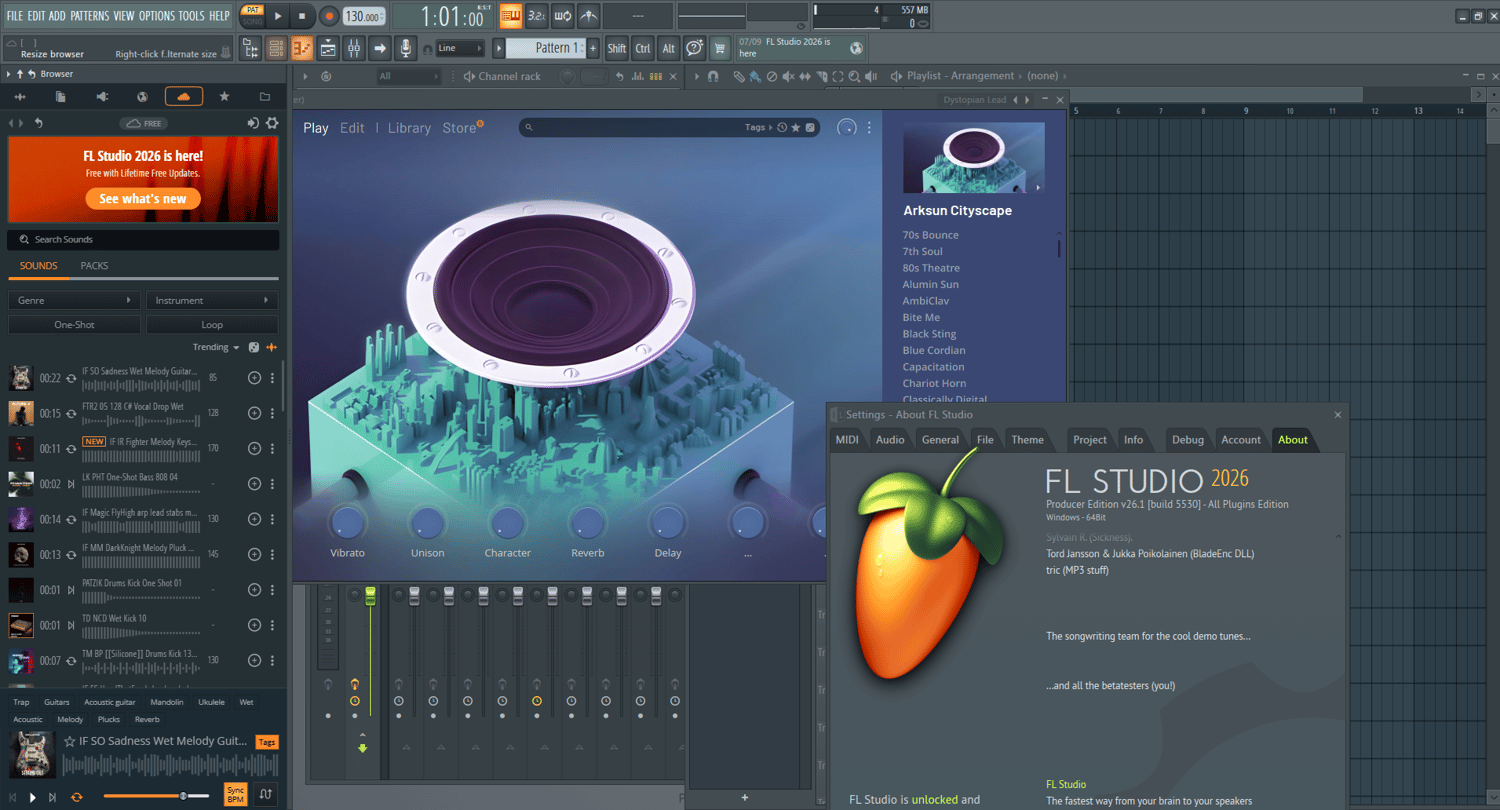Open the Audio tab in Settings

point(890,439)
